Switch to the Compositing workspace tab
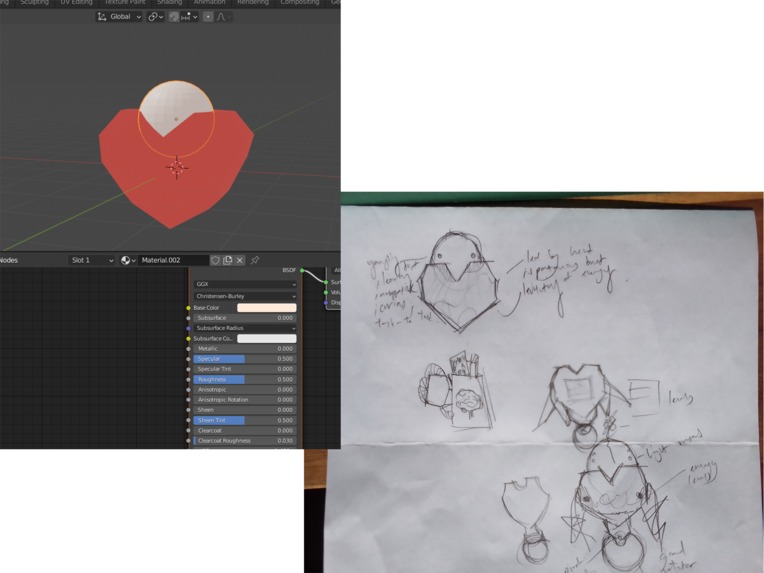This screenshot has width=764, height=573. pyautogui.click(x=300, y=2)
